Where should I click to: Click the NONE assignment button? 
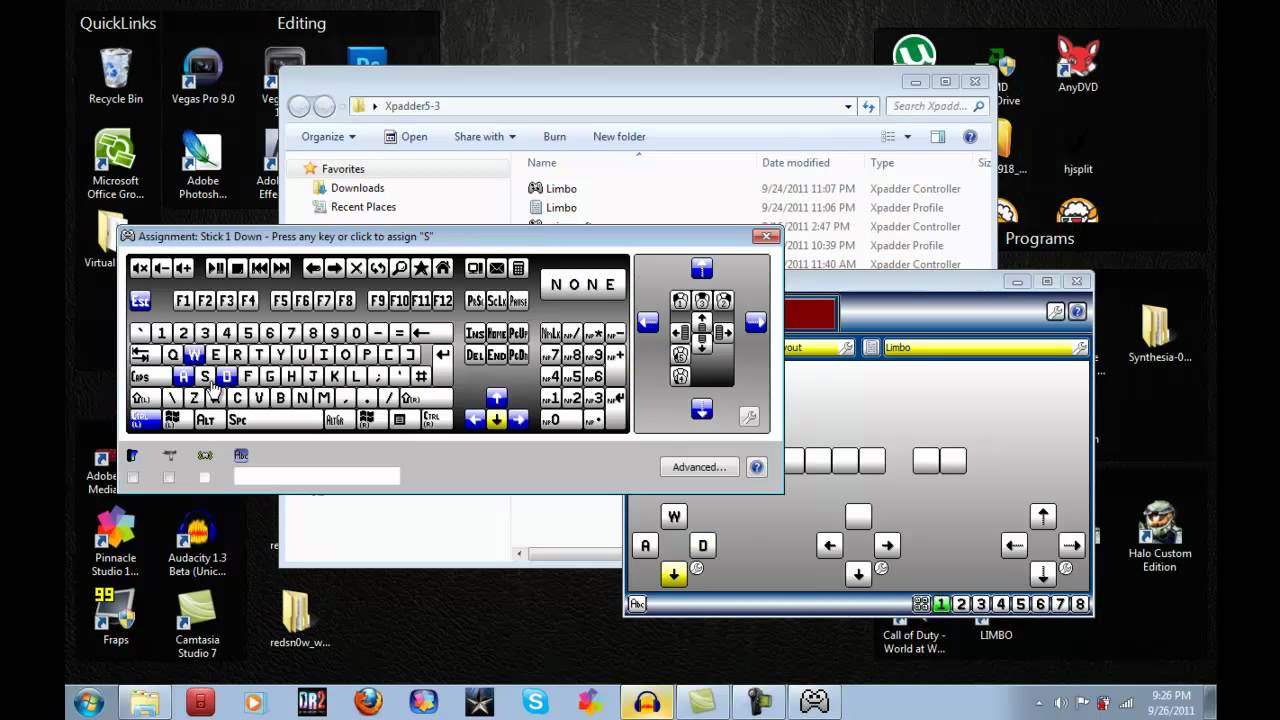[x=584, y=285]
